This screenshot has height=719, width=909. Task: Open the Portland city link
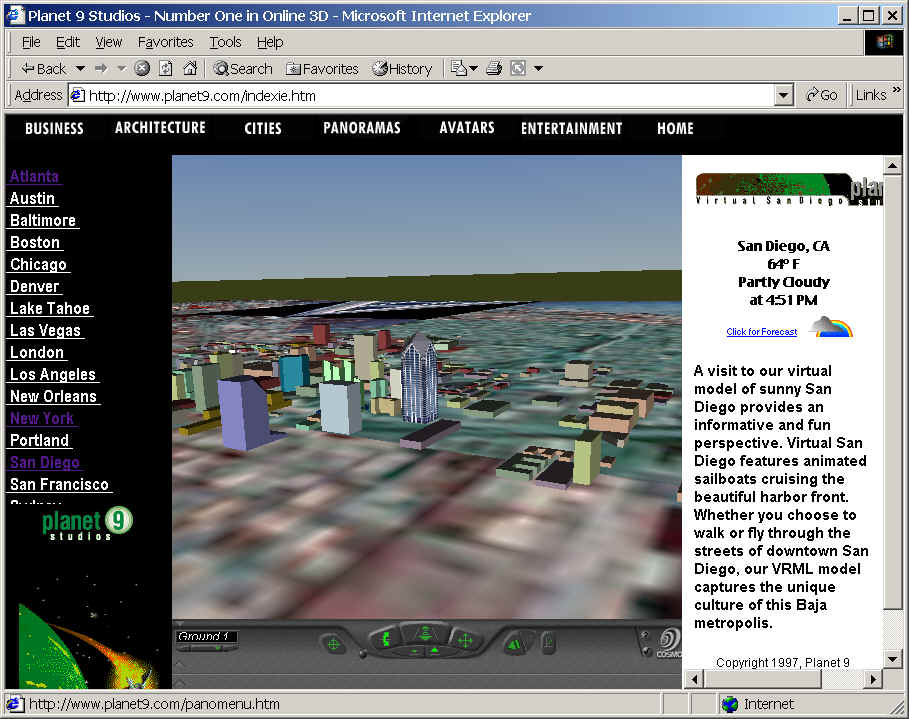point(39,441)
